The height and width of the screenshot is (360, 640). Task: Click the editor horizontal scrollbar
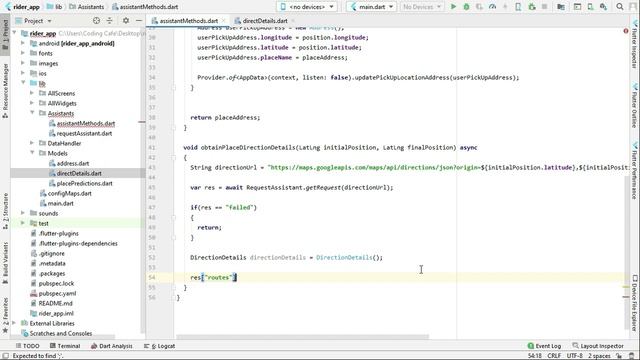(x=302, y=337)
